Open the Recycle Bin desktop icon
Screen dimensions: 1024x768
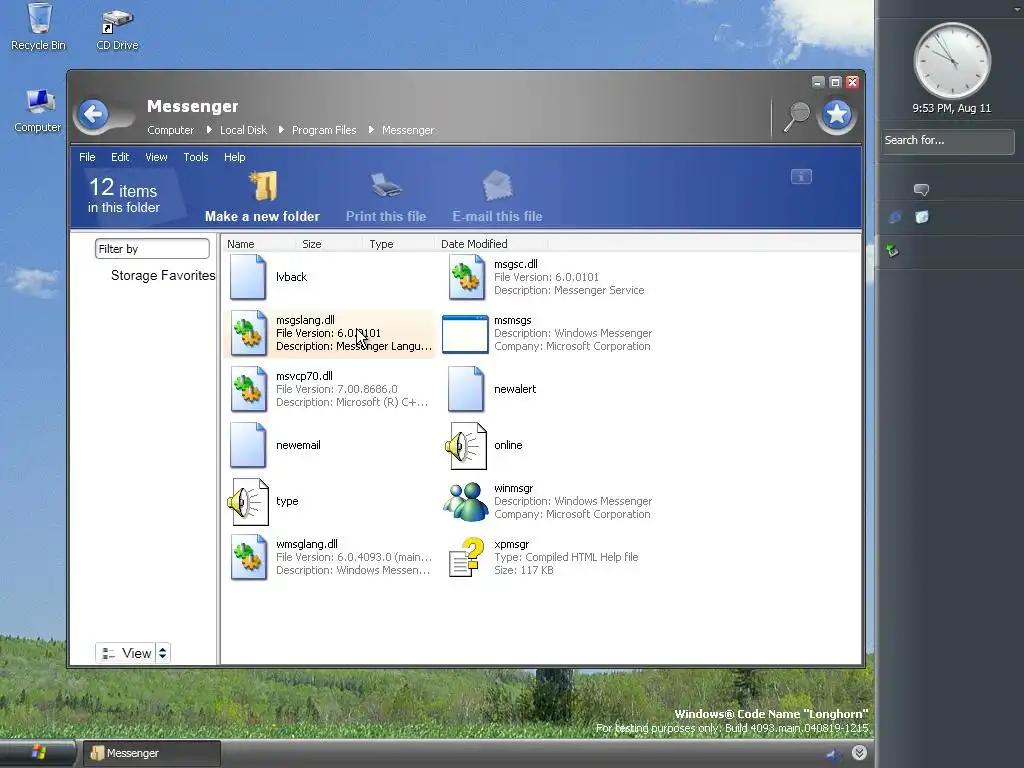39,18
